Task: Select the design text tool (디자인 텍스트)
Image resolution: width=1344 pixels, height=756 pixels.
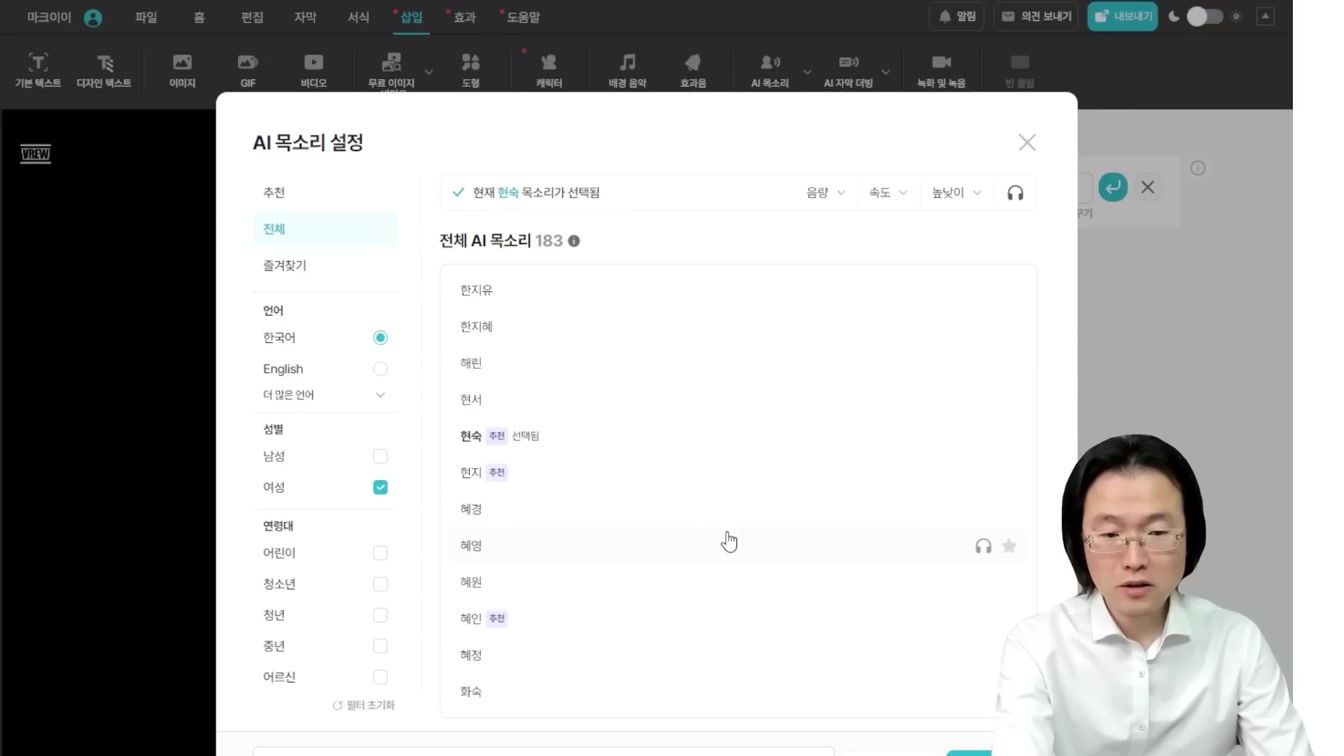Action: pyautogui.click(x=104, y=70)
